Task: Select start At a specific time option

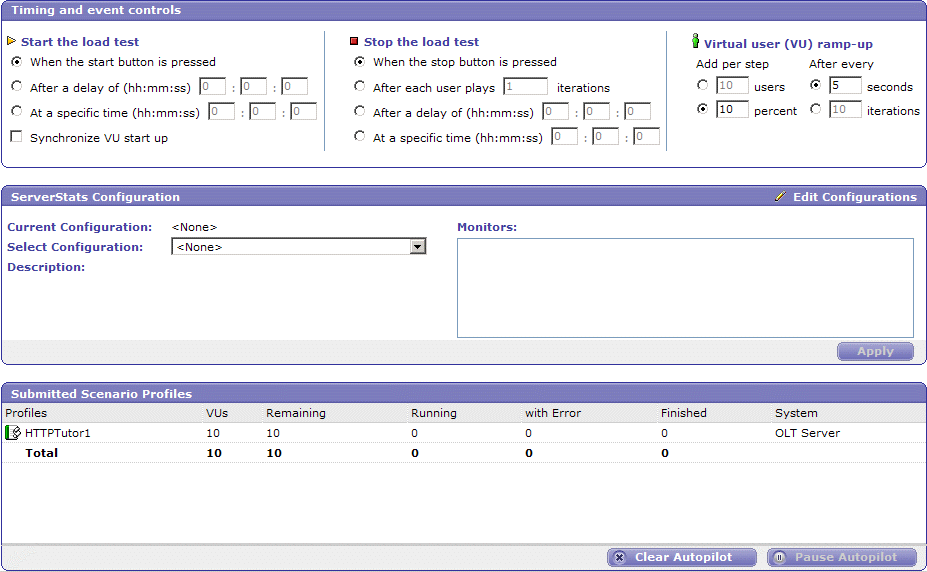Action: (17, 111)
